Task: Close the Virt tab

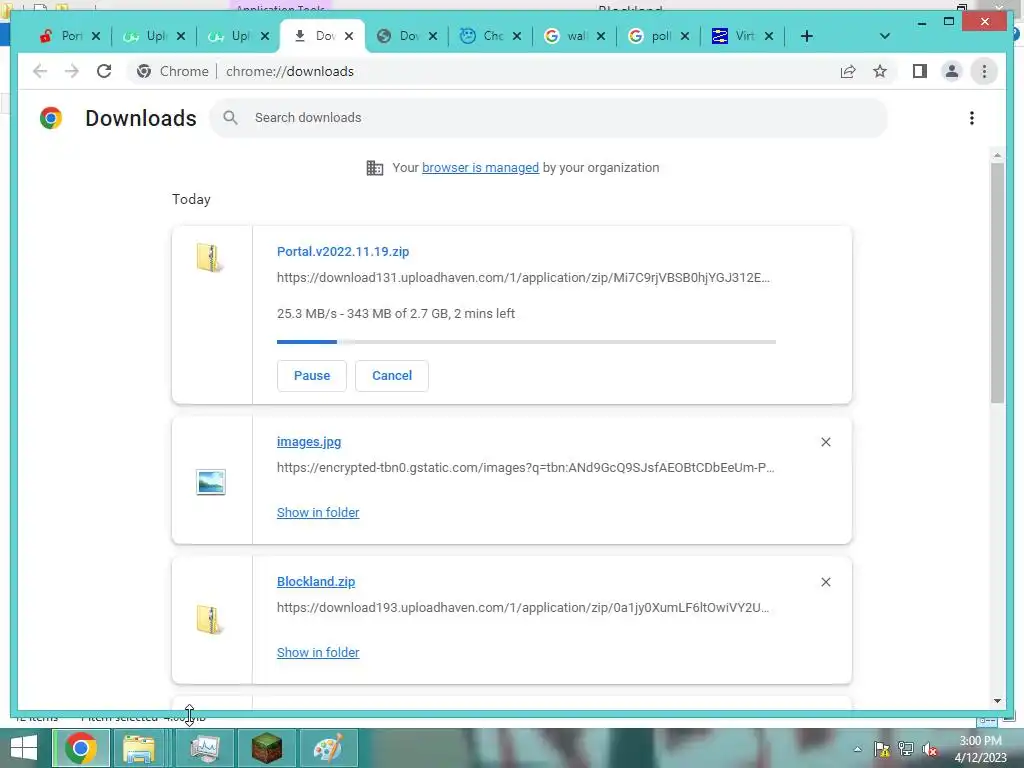Action: pos(769,36)
